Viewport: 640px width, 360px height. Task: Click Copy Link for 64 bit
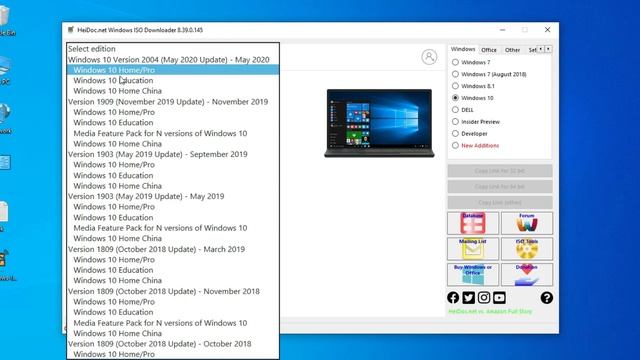(x=500, y=187)
